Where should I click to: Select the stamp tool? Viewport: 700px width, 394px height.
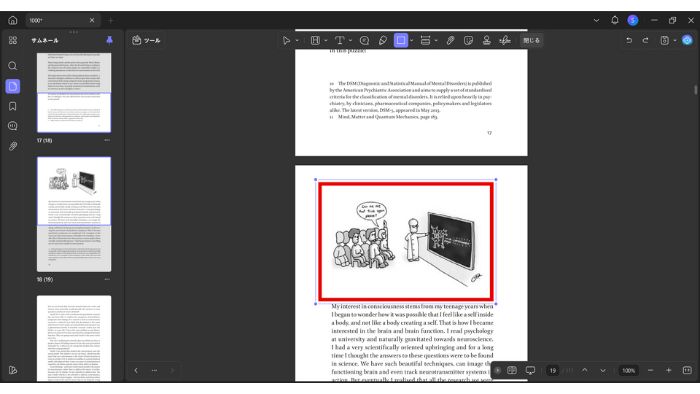487,40
